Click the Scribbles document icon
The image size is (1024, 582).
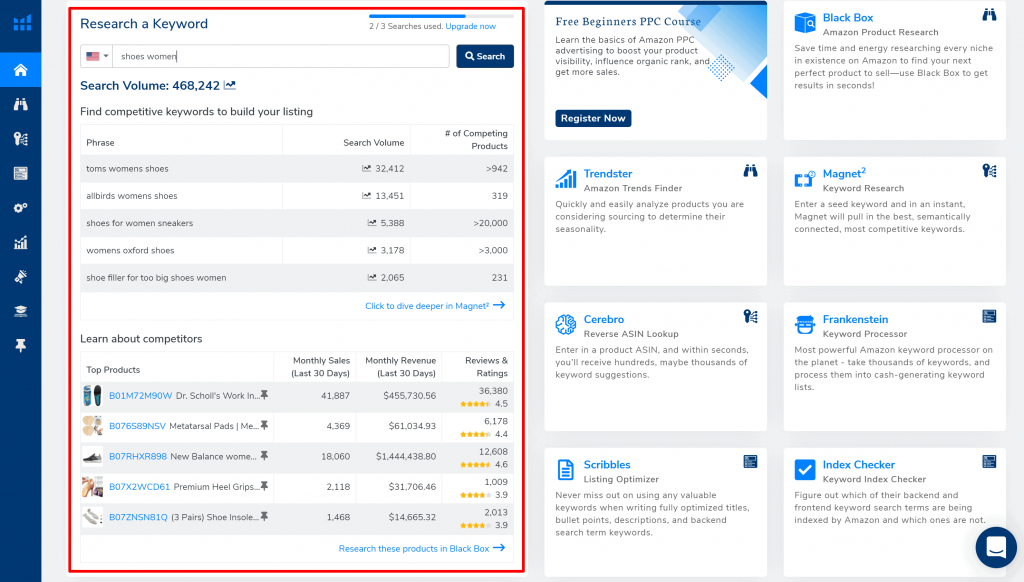tap(566, 470)
